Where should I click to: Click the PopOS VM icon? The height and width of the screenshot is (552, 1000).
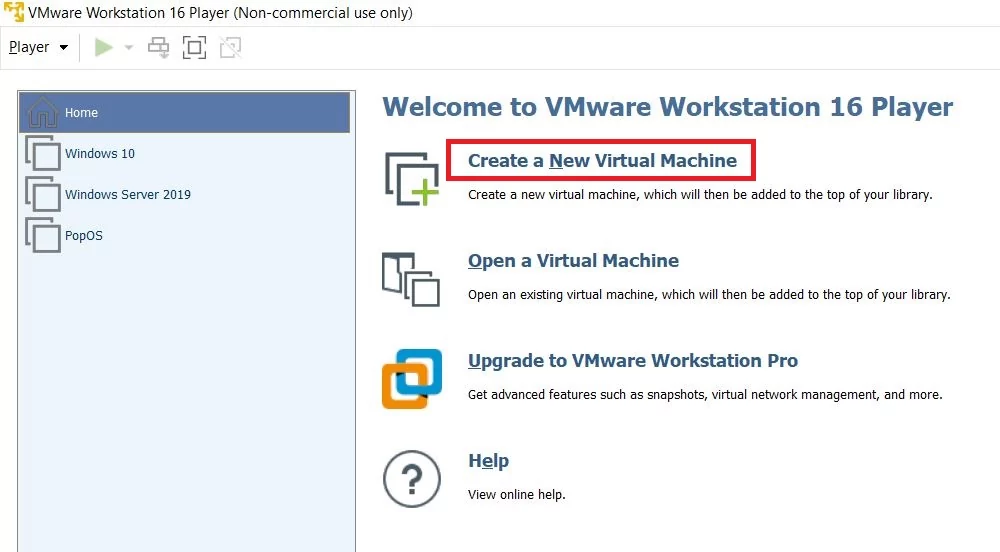point(43,235)
